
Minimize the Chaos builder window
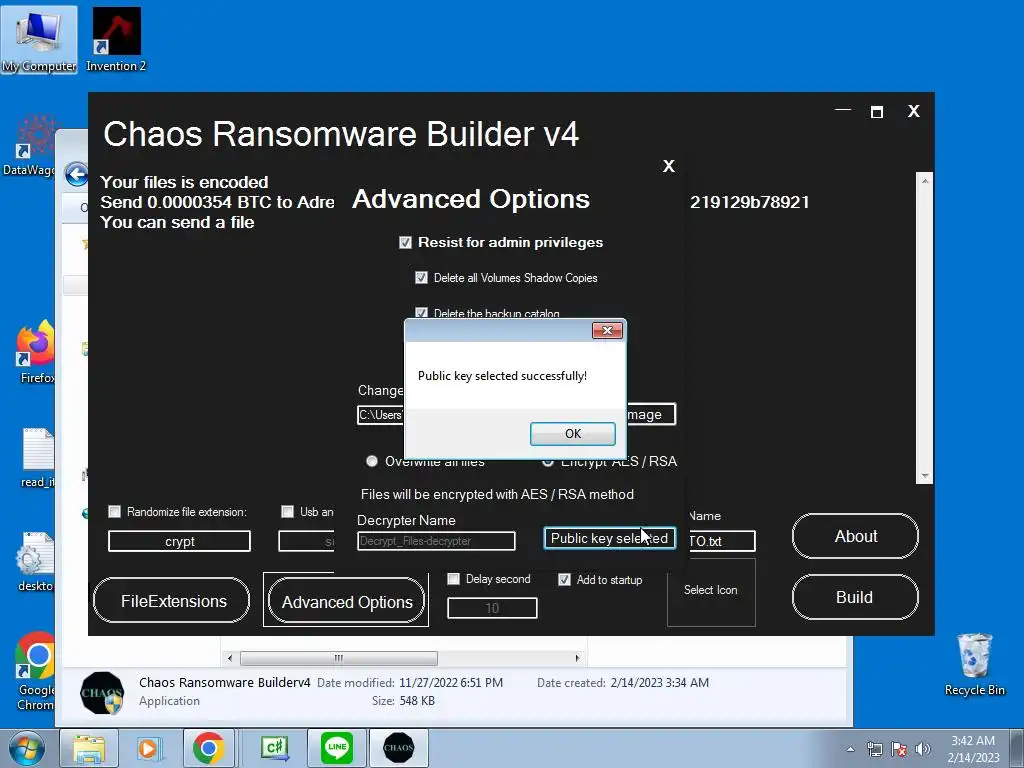click(843, 111)
